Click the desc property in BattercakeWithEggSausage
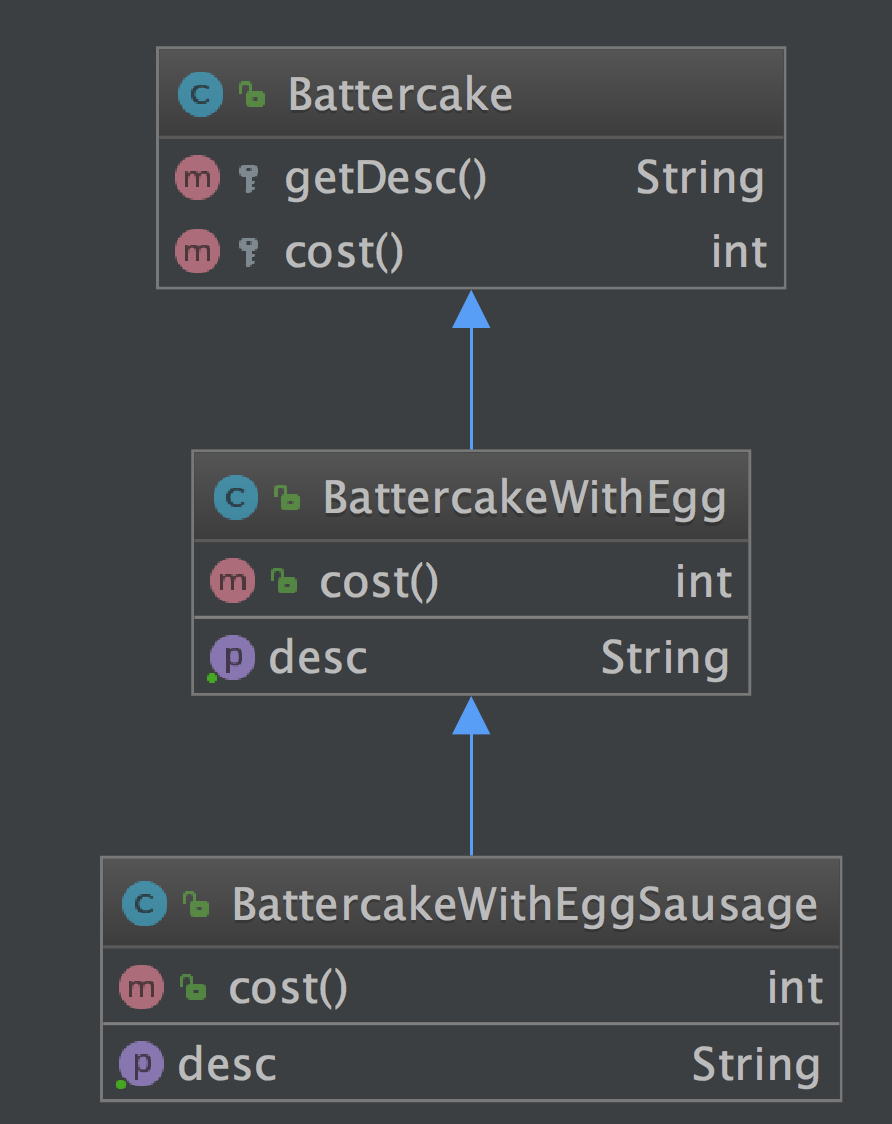The width and height of the screenshot is (892, 1124). (x=227, y=1065)
